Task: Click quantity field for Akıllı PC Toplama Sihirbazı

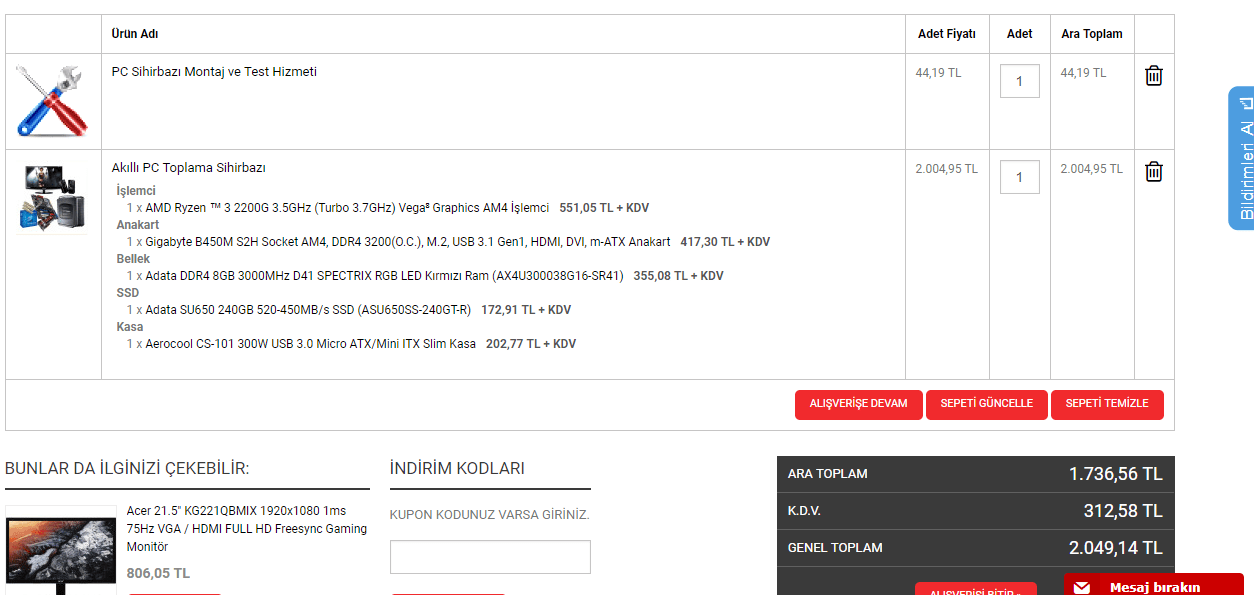Action: click(1020, 177)
